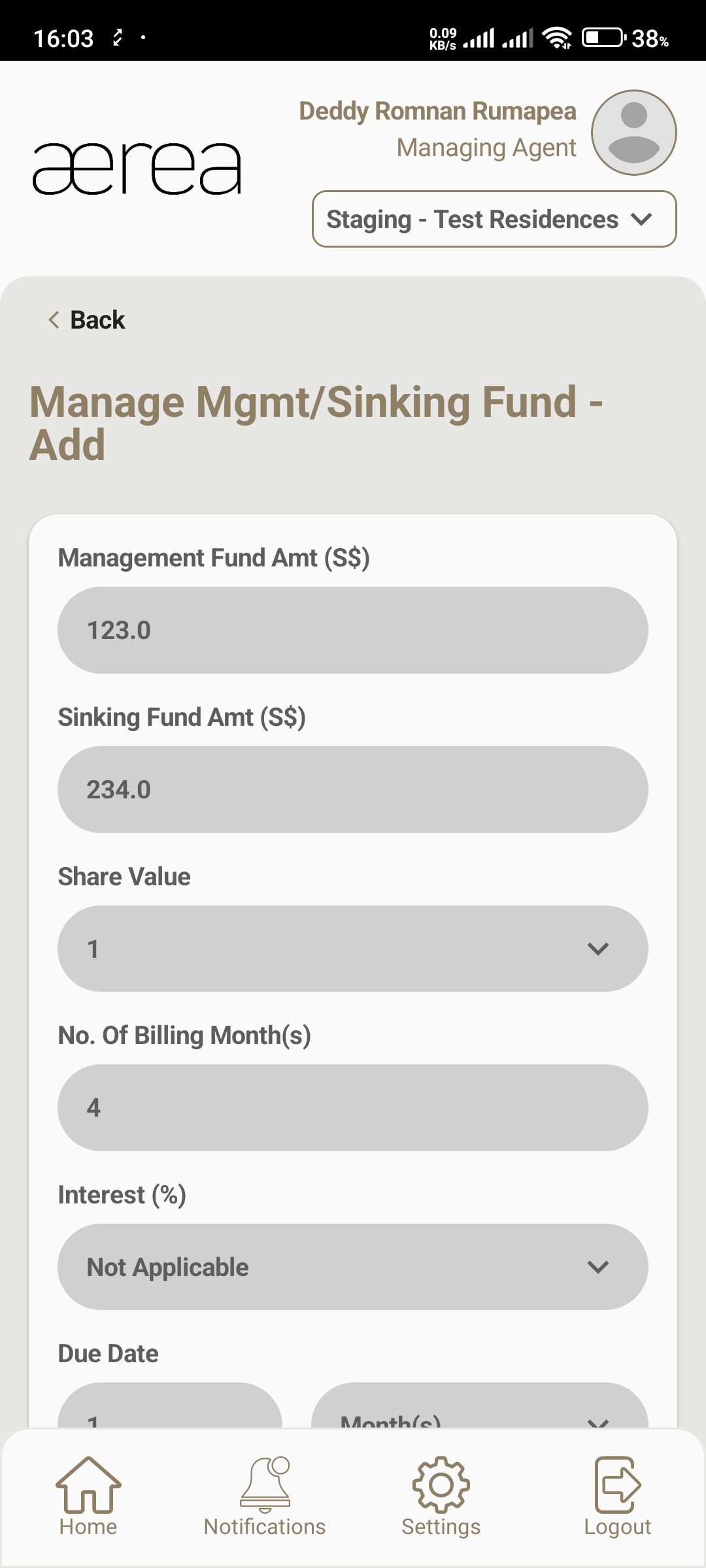Open the Staging - Test Residences dropdown

pos(494,219)
